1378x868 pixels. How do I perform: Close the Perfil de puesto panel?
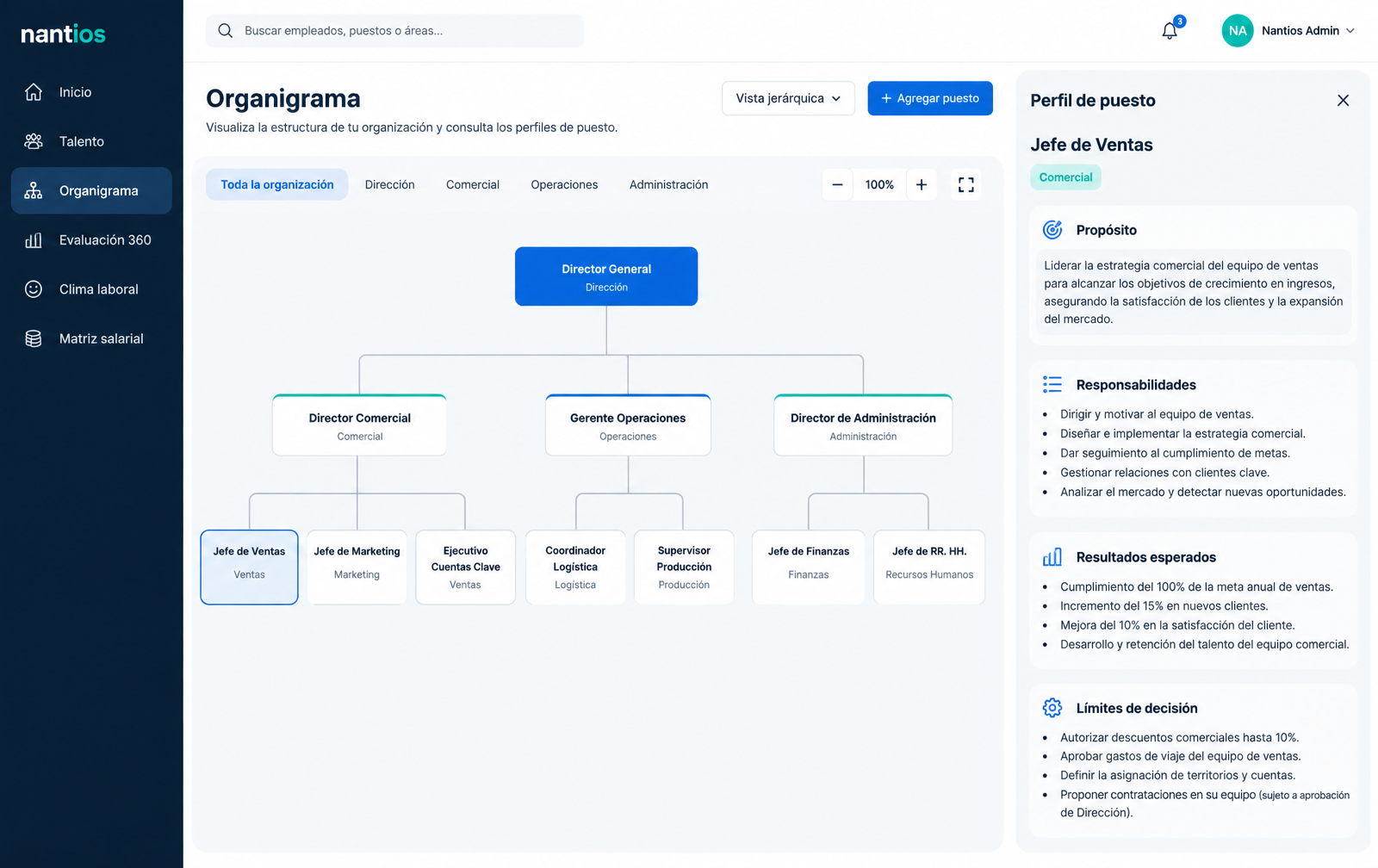(1343, 101)
